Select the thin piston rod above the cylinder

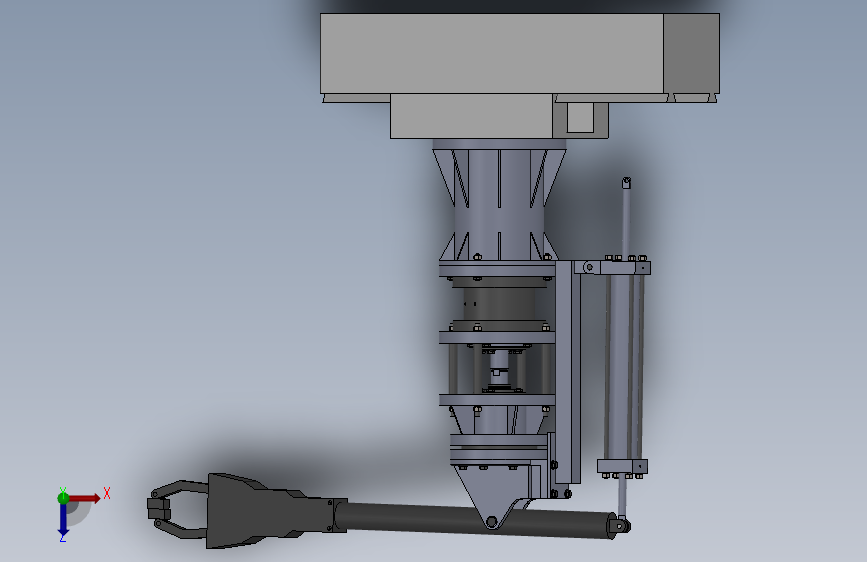626,218
